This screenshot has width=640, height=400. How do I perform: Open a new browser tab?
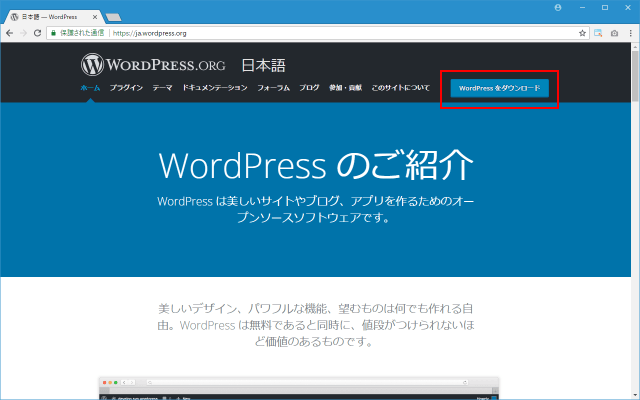click(113, 17)
